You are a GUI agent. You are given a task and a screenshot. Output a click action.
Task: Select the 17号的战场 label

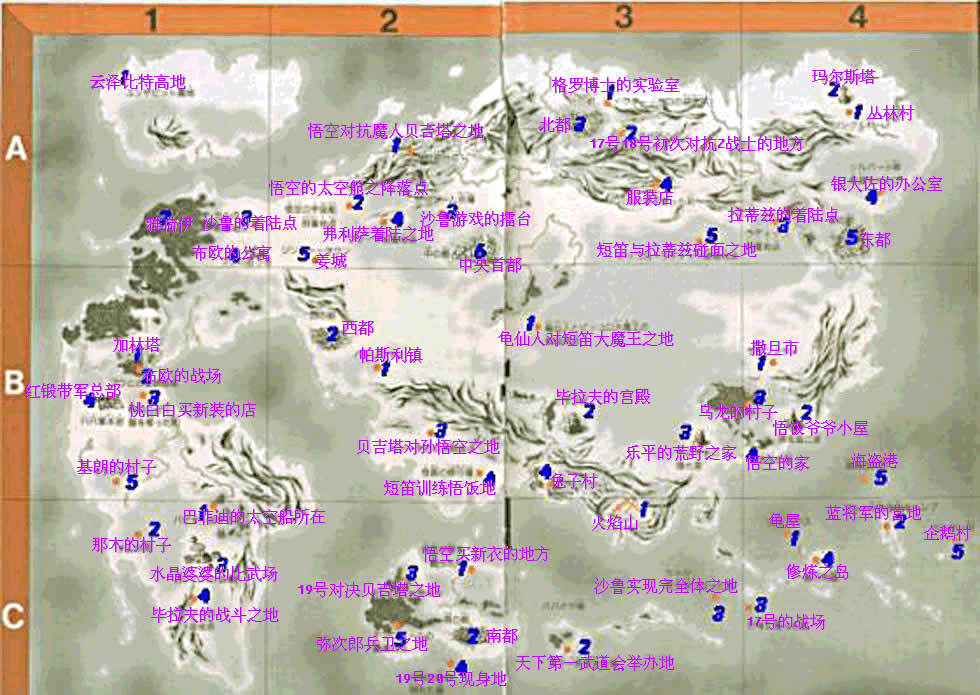pos(786,621)
